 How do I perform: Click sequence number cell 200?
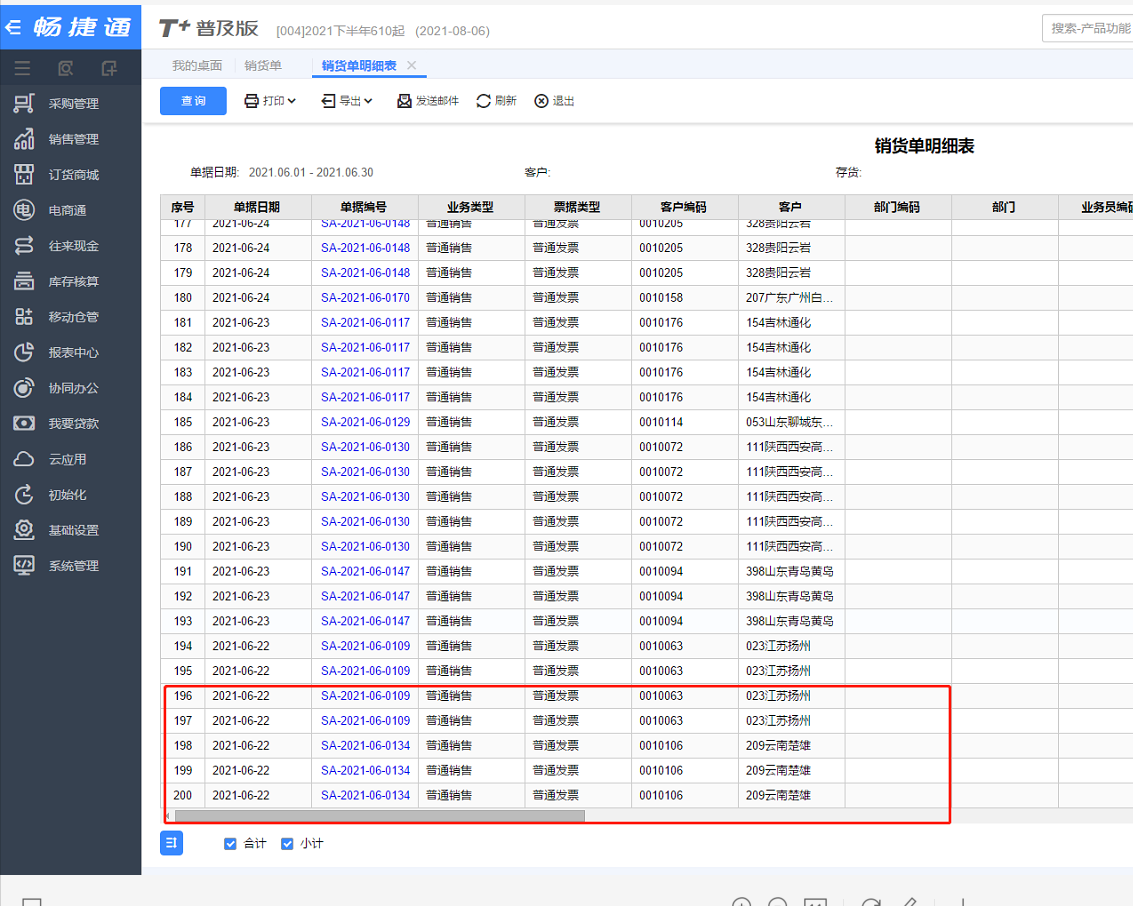[183, 795]
